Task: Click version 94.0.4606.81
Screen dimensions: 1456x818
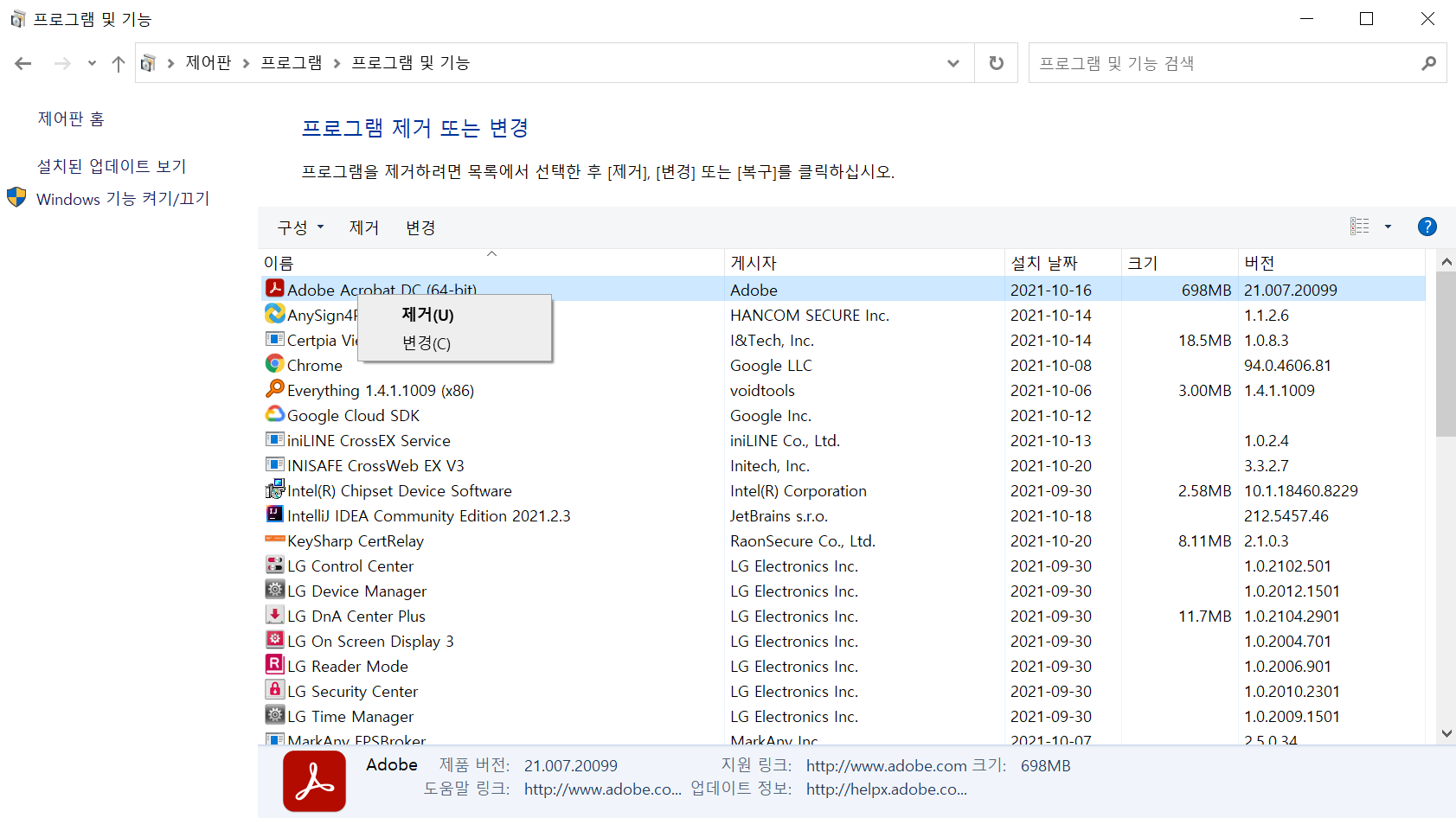Action: pos(1287,366)
